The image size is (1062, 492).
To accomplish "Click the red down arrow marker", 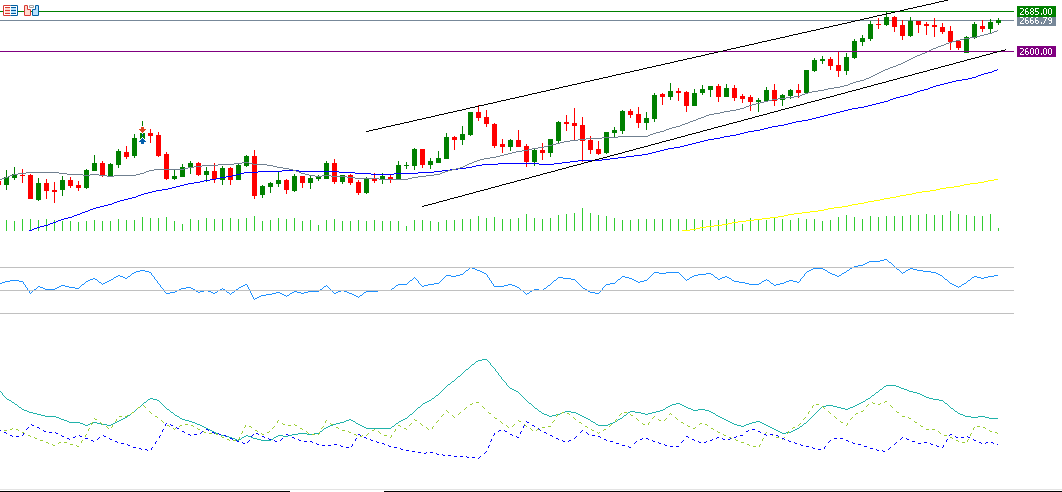I will click(142, 129).
